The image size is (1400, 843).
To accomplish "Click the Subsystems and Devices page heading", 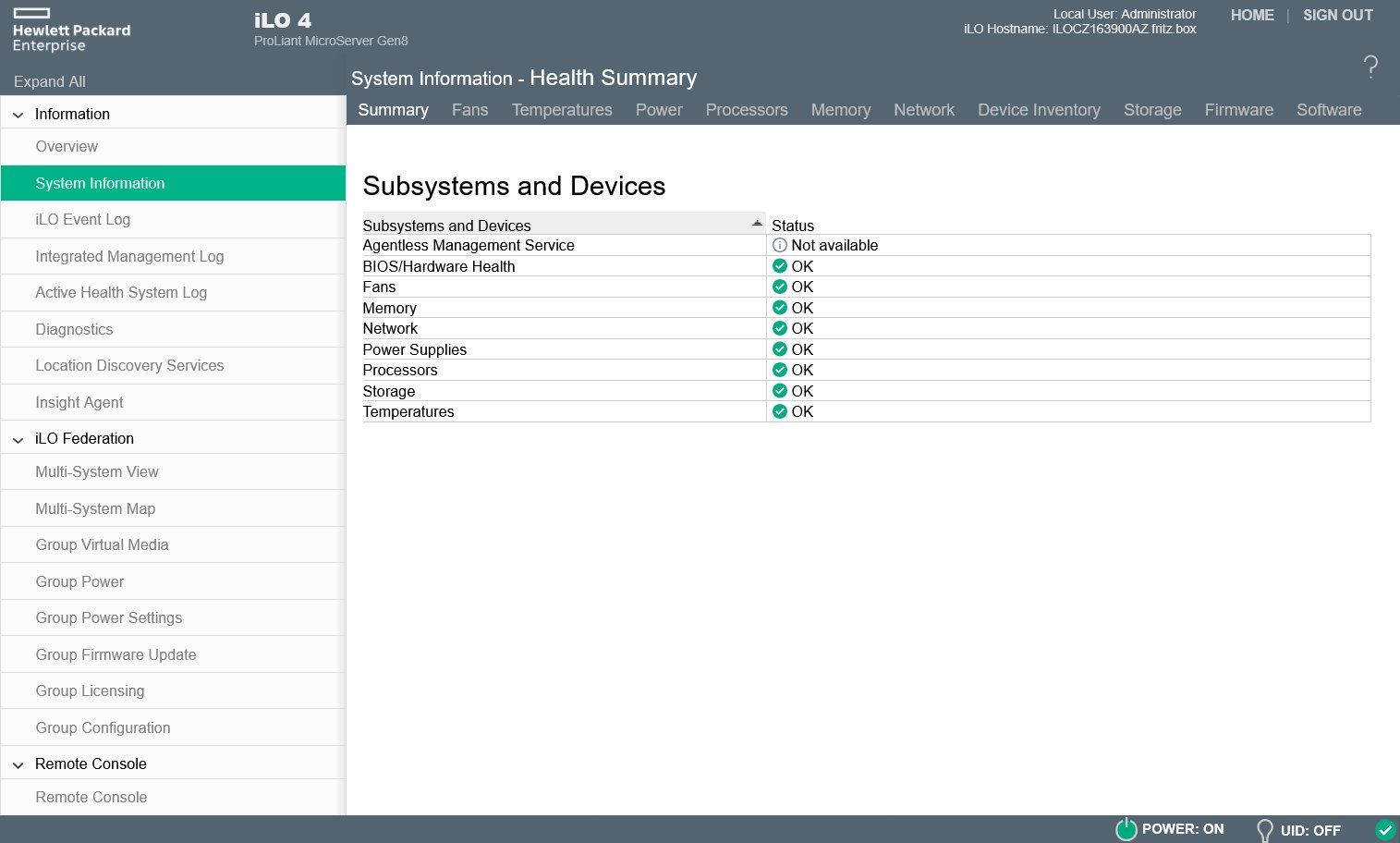I will (514, 186).
